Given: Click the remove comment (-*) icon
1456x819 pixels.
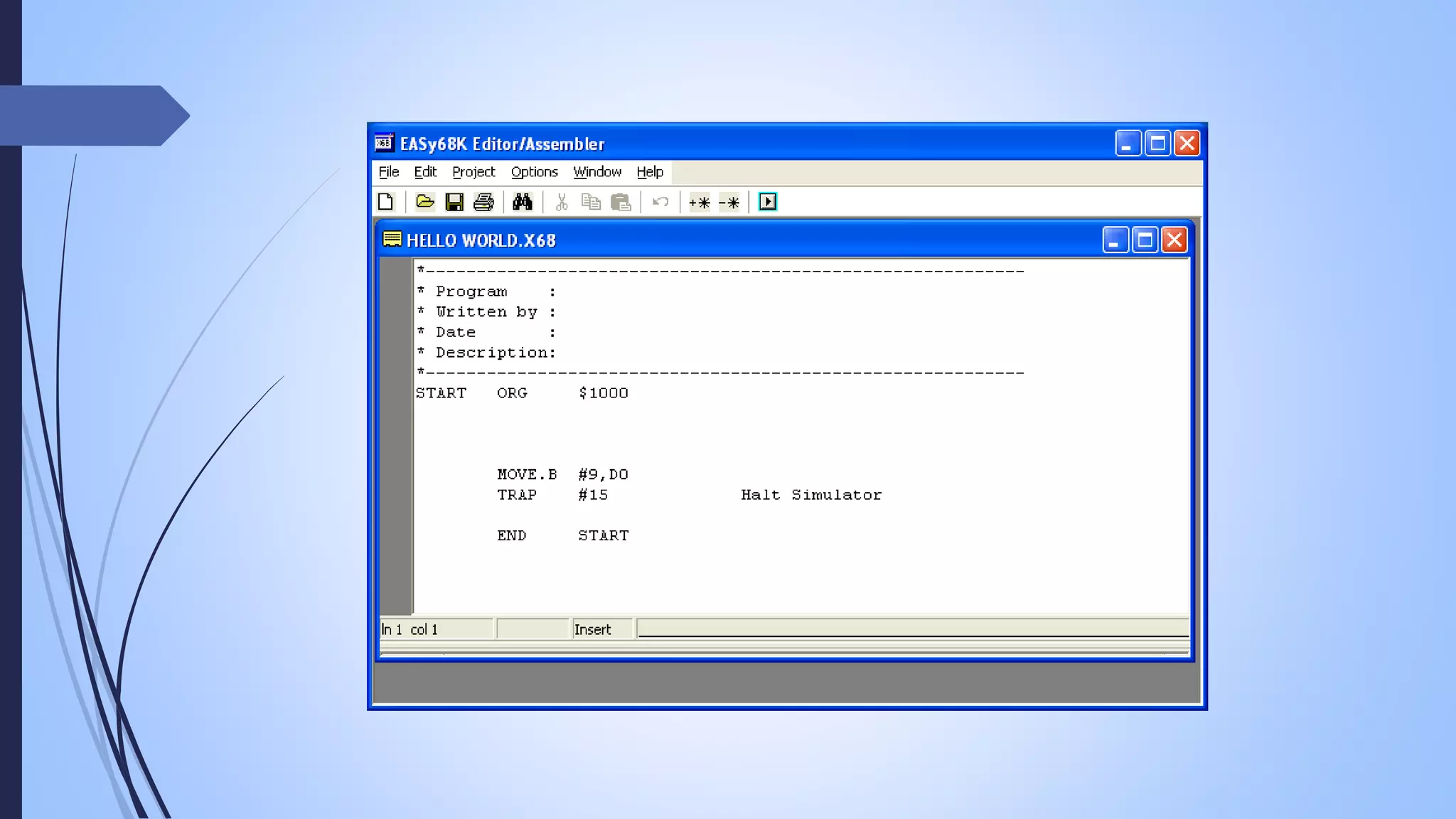Looking at the screenshot, I should point(729,202).
